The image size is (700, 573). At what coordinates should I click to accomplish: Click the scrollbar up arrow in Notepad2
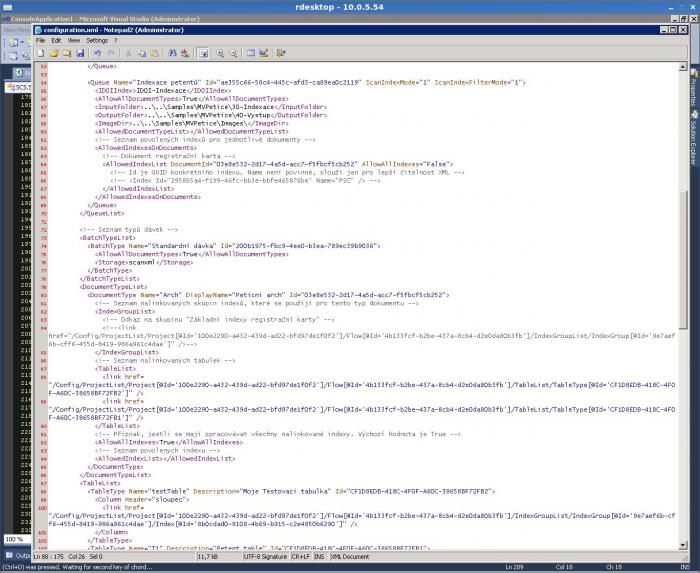point(683,66)
